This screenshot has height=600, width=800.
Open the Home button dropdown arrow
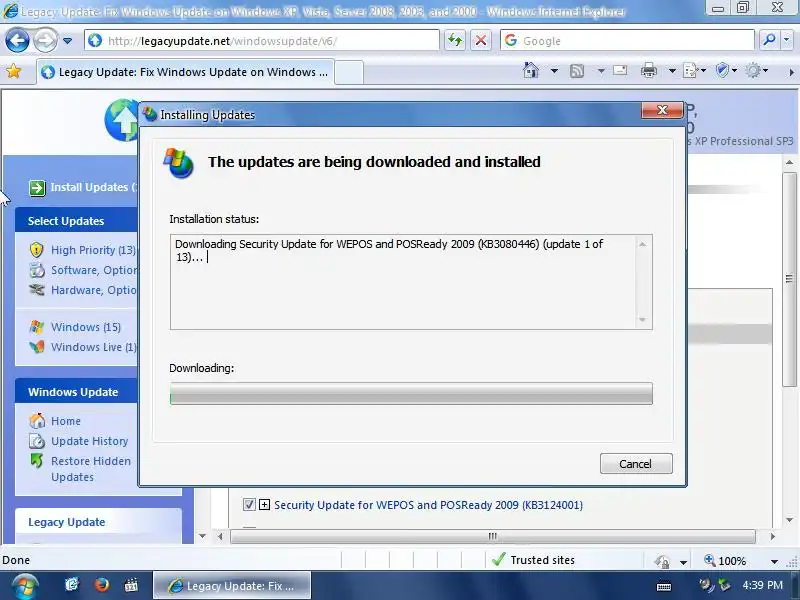pyautogui.click(x=554, y=71)
